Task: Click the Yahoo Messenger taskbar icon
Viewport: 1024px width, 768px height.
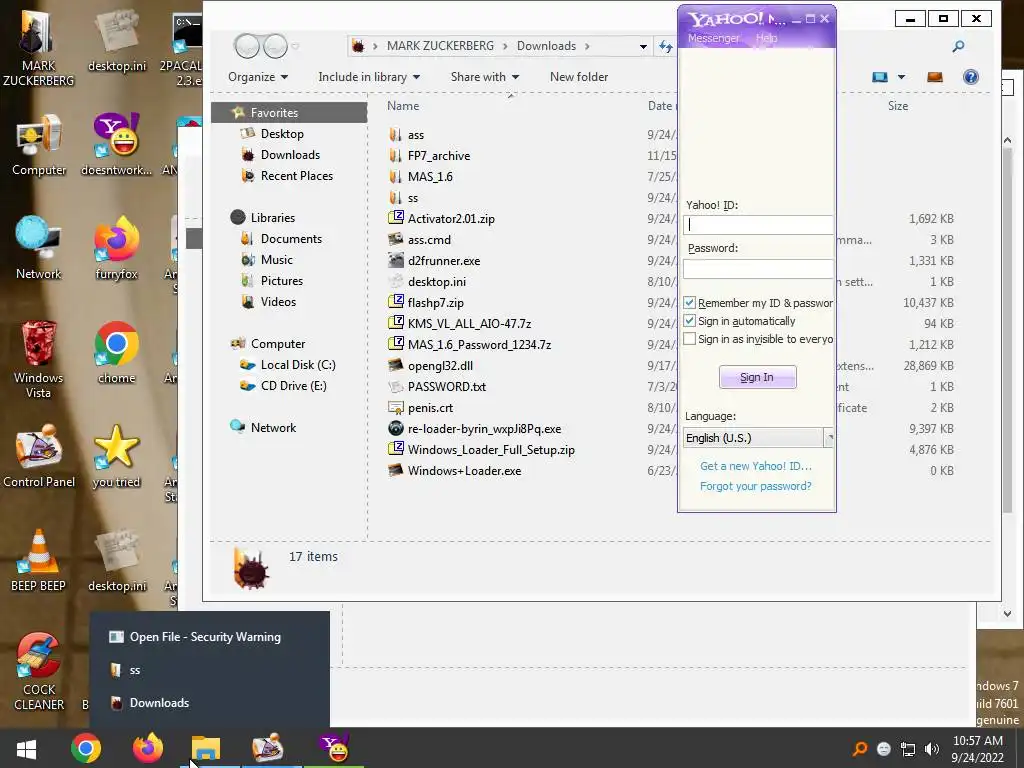Action: pos(334,748)
